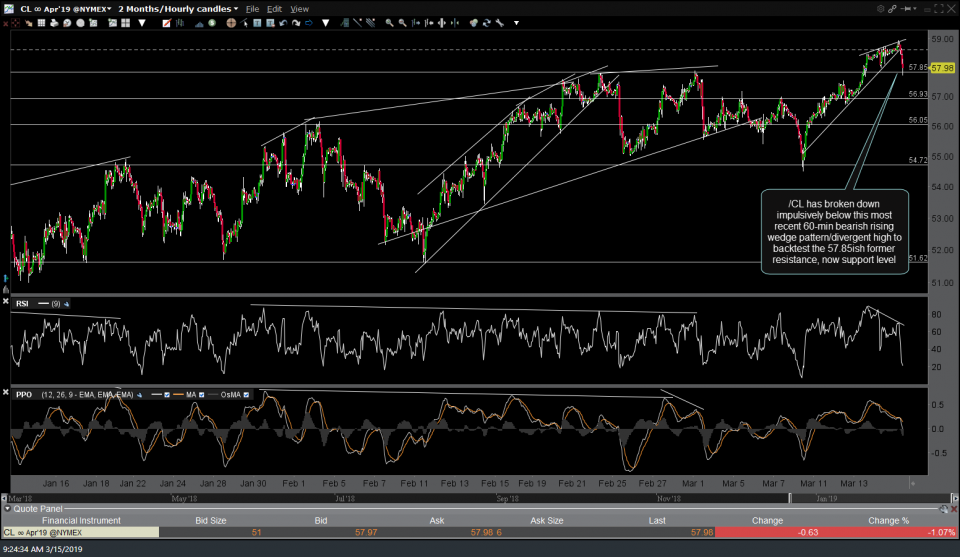The width and height of the screenshot is (960, 557).
Task: Open the dropdown triangle after layout icons
Action: [x=142, y=23]
